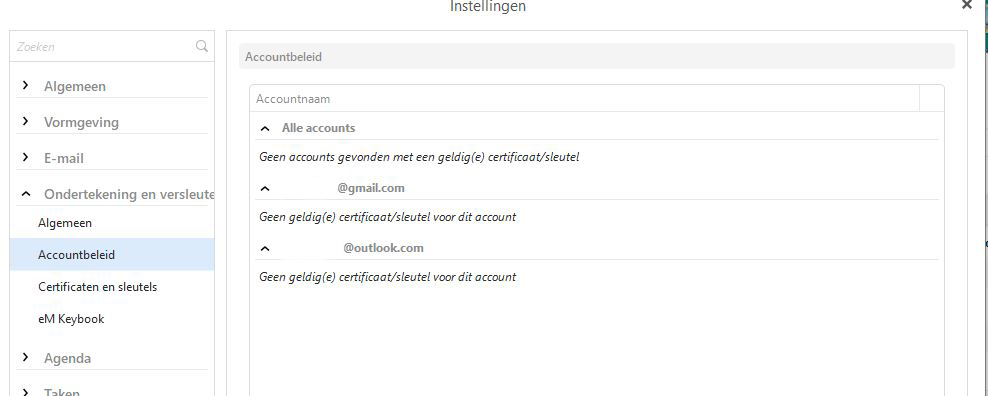The height and width of the screenshot is (396, 988).
Task: Click the empty column header next to Accountnaam
Action: [x=932, y=99]
